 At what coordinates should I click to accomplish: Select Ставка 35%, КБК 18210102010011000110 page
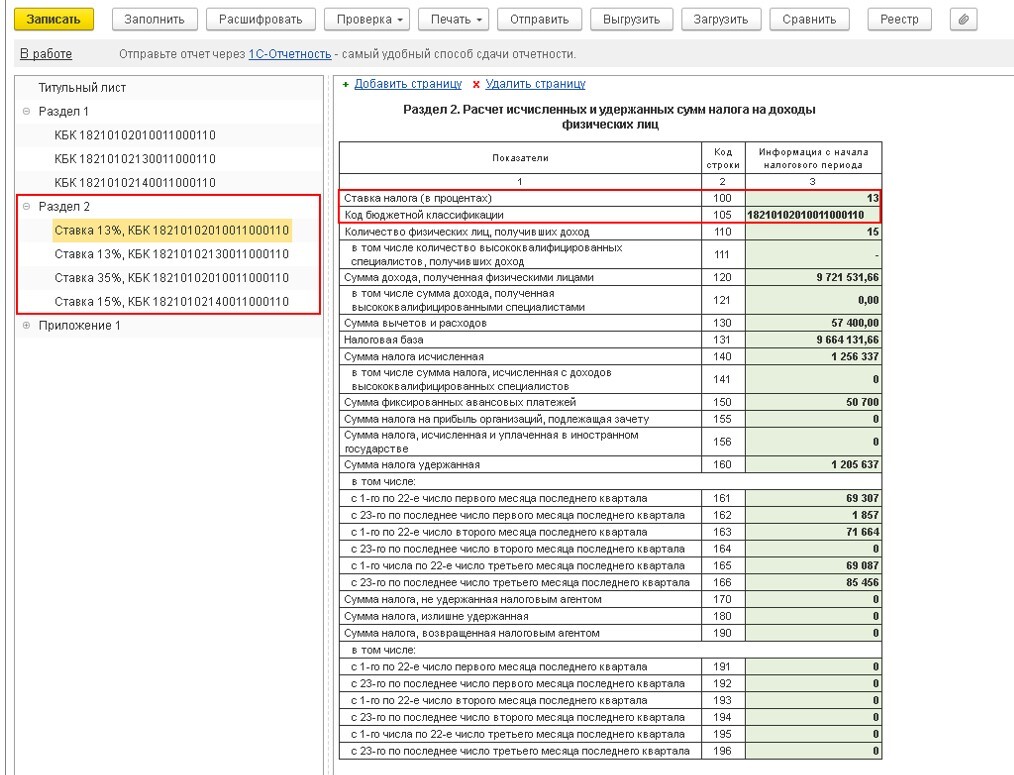point(172,278)
